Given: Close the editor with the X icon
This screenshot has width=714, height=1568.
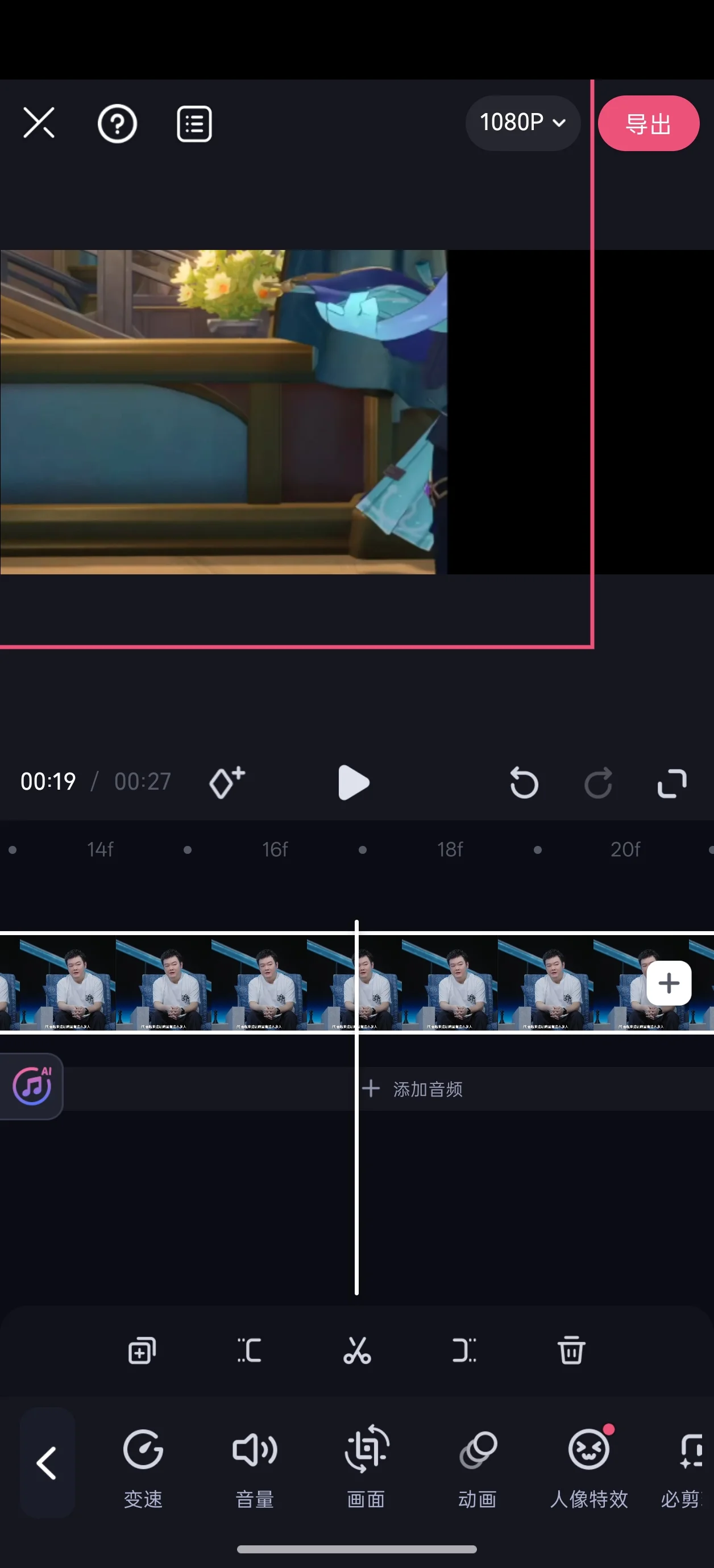Looking at the screenshot, I should click(x=39, y=123).
